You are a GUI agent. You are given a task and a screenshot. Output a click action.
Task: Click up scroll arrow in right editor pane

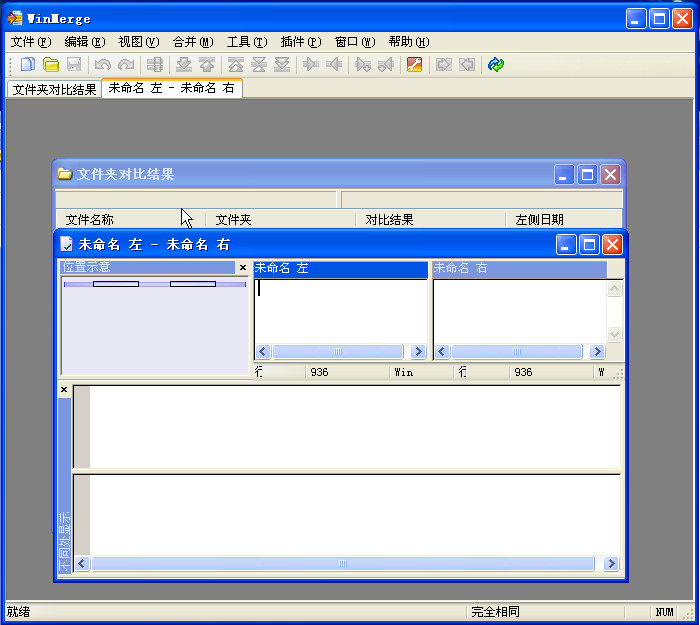[615, 289]
